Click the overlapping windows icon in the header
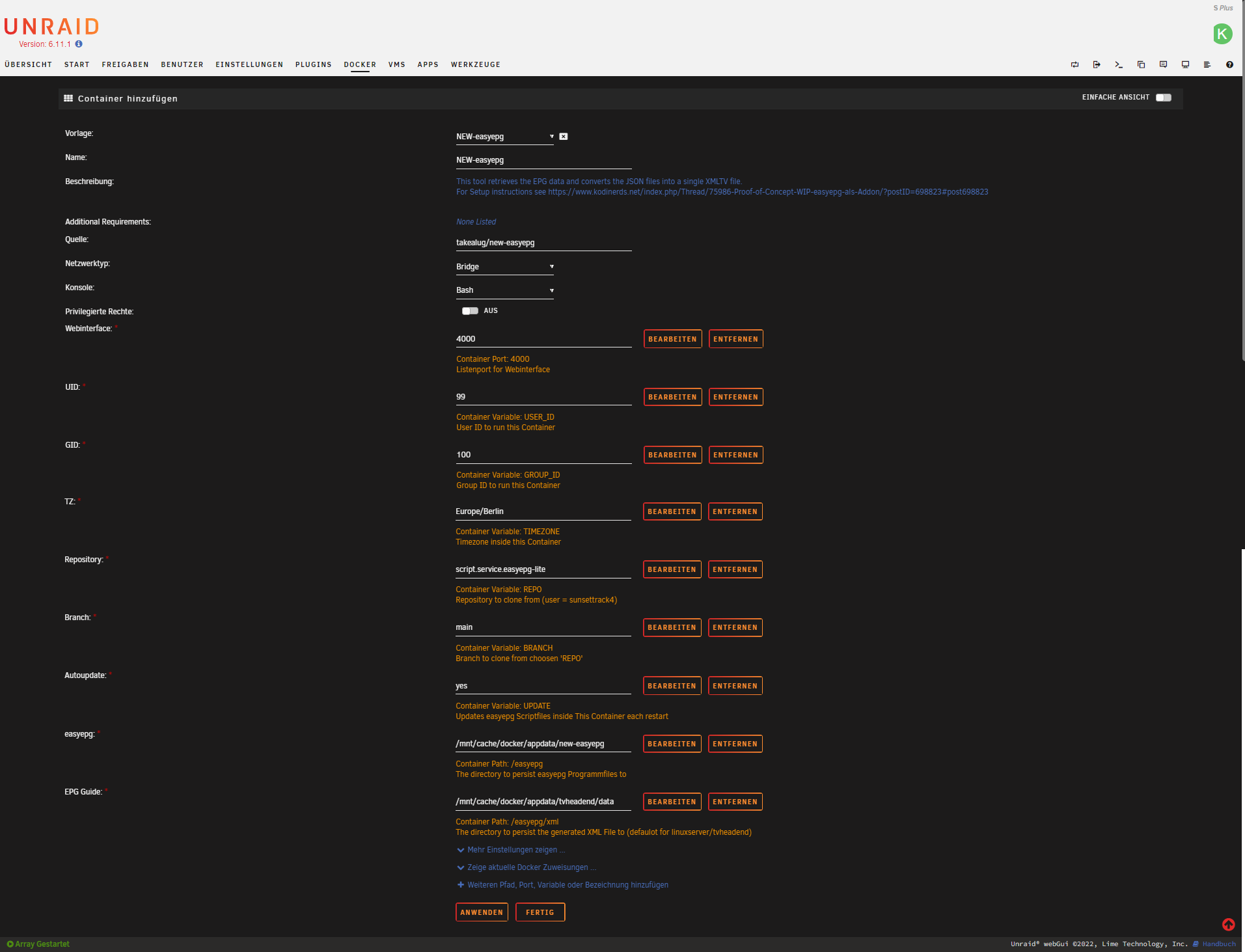 tap(1141, 64)
